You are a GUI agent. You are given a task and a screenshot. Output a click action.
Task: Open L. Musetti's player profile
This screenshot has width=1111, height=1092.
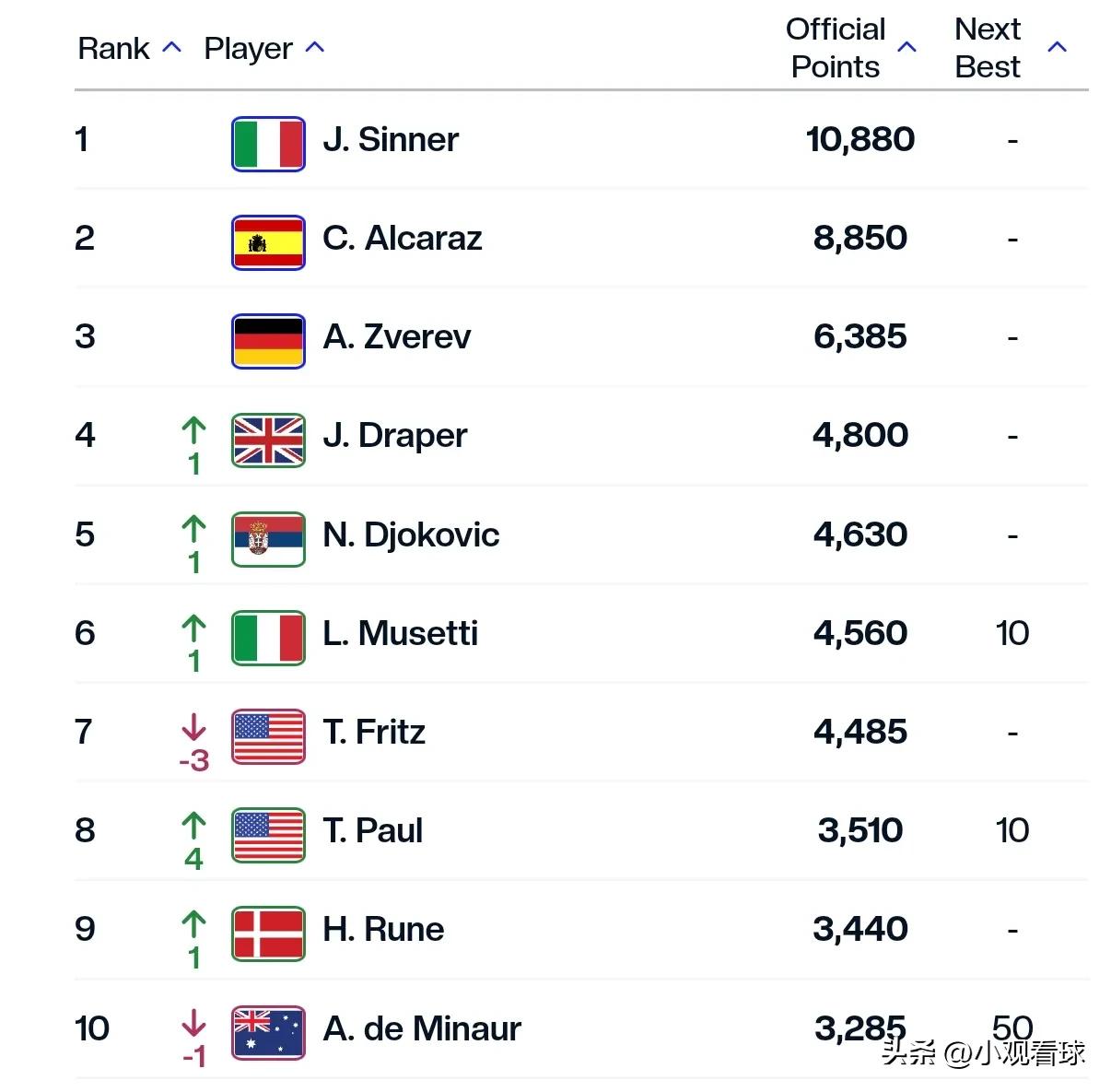[x=400, y=633]
